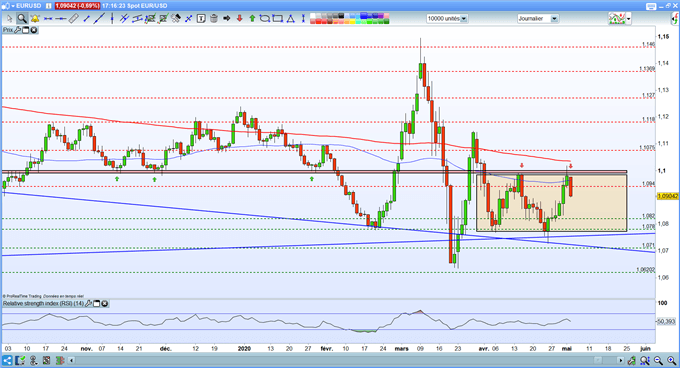680x368 pixels.
Task: Click the RSI value 50,393 label
Action: tap(667, 322)
